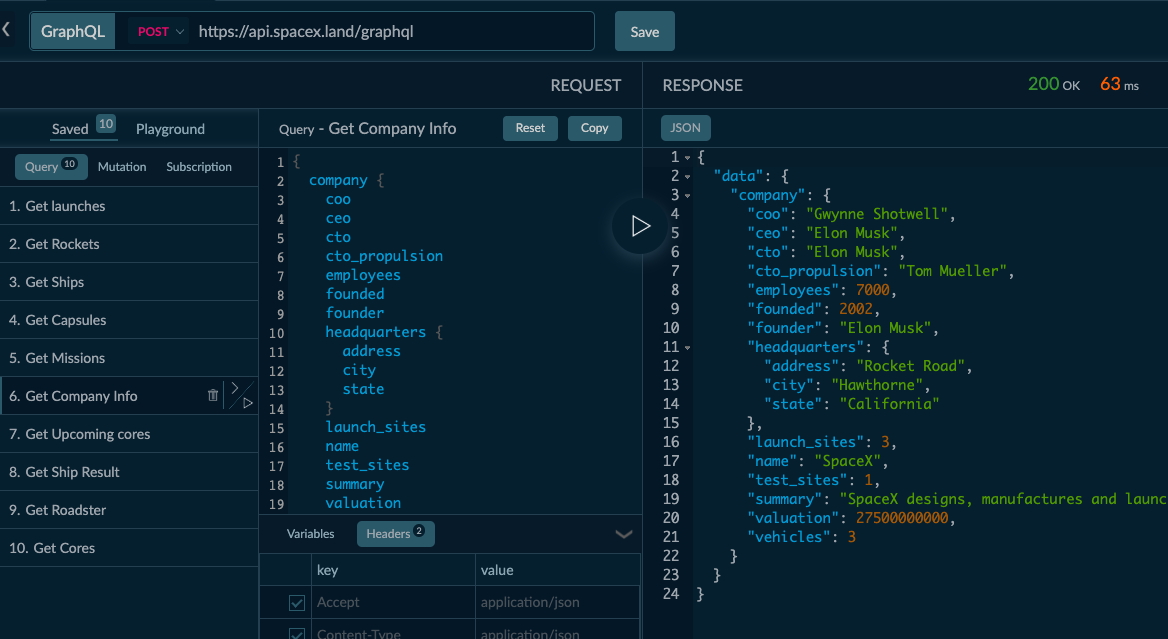The width and height of the screenshot is (1168, 639).
Task: Load Get Company Info via its chevron icon
Action: [235, 387]
